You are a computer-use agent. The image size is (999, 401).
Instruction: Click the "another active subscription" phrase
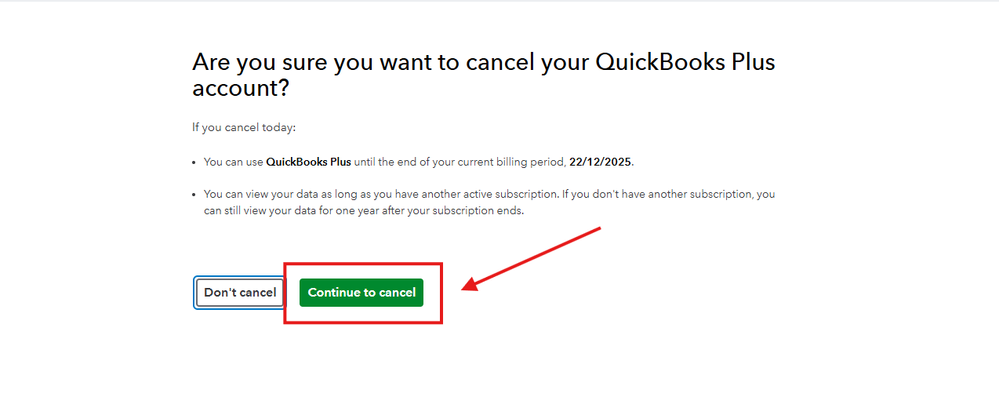coord(397,194)
